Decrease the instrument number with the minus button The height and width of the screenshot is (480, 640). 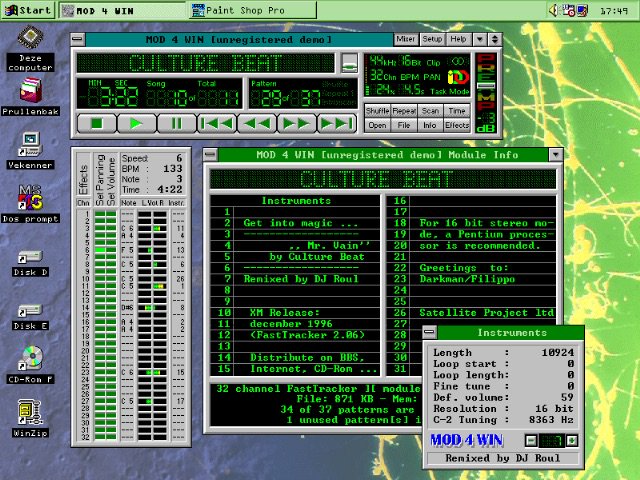coord(531,440)
